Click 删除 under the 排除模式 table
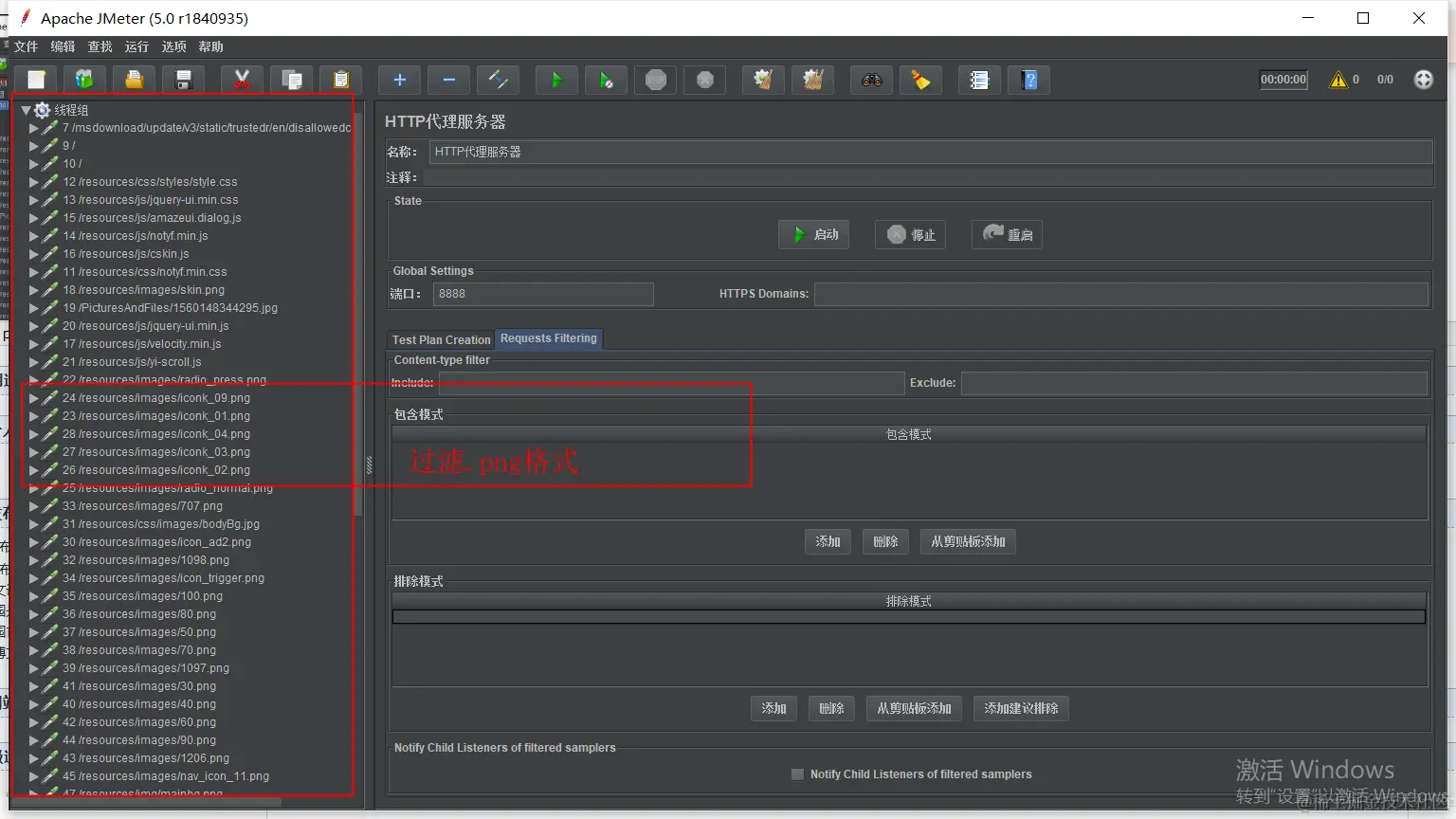1456x819 pixels. tap(831, 708)
